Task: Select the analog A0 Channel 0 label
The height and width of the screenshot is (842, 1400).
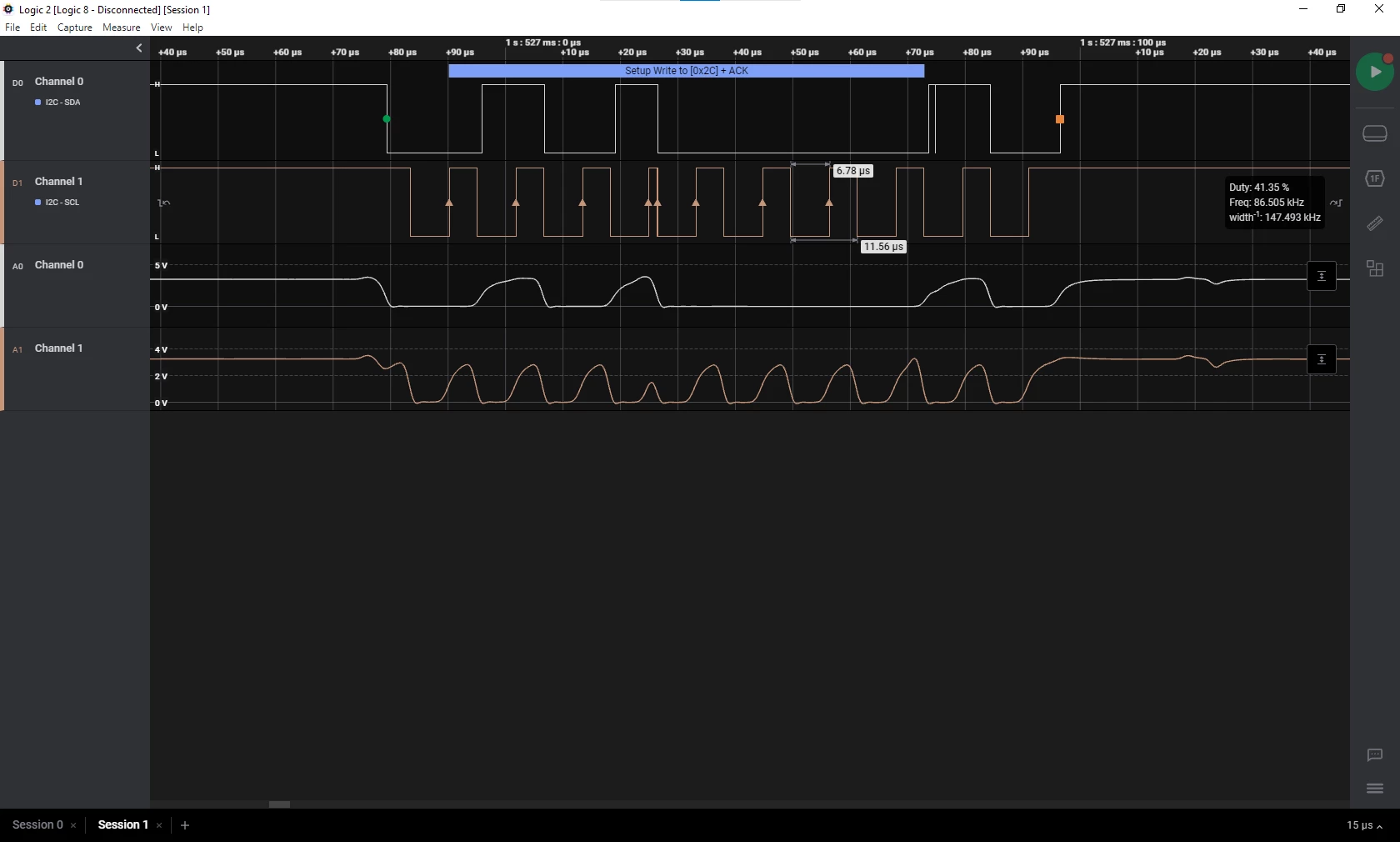Action: (59, 265)
